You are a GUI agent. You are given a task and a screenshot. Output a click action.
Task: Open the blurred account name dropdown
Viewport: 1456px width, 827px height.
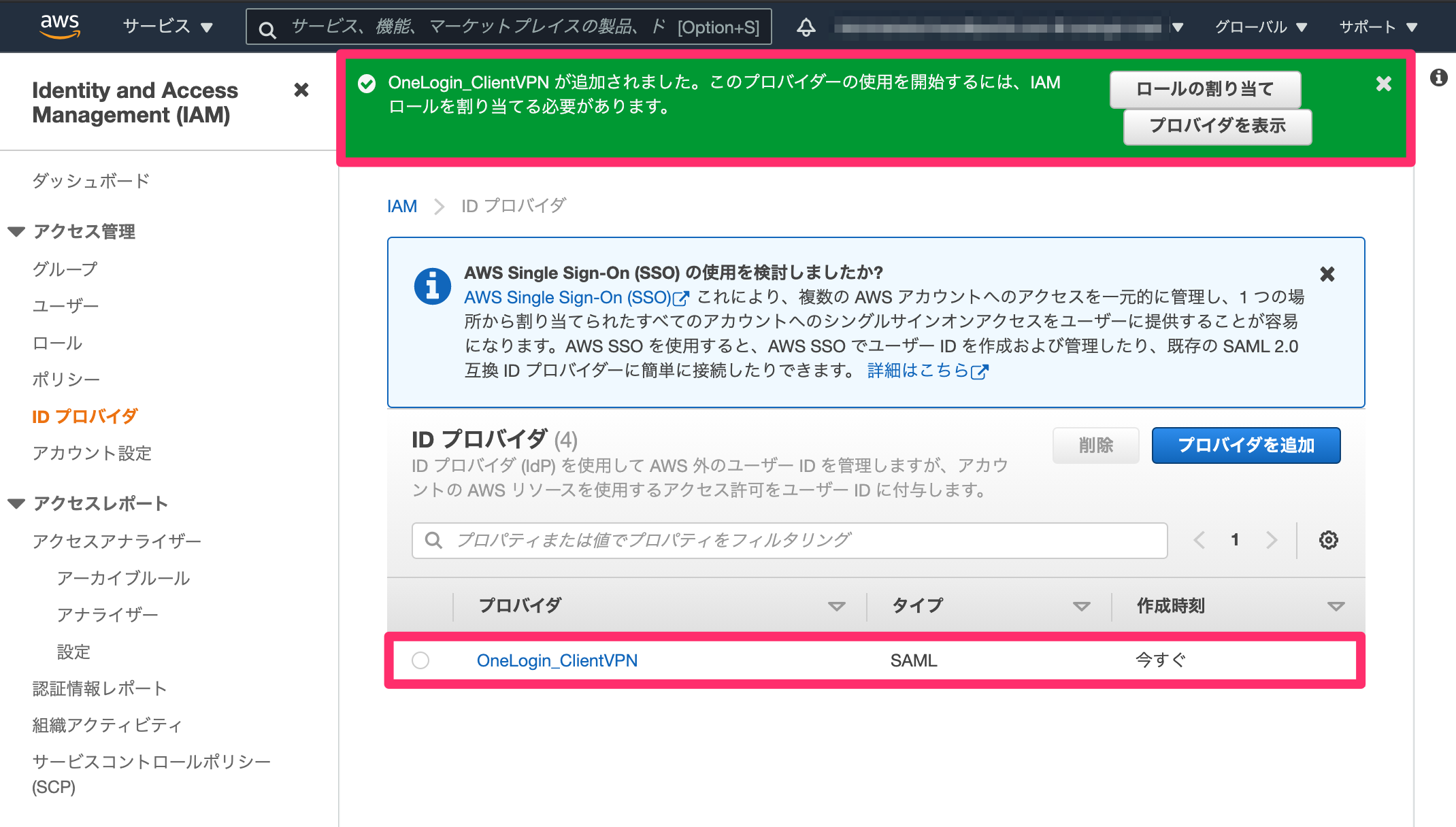(x=1009, y=27)
